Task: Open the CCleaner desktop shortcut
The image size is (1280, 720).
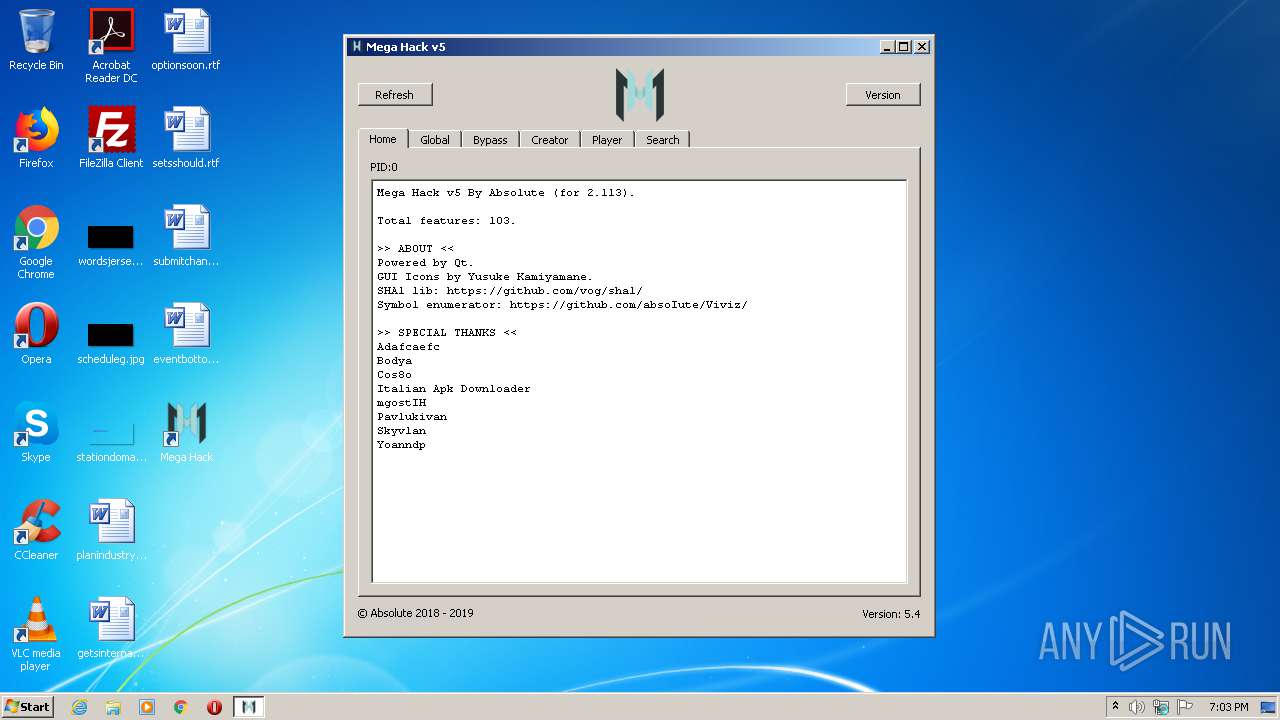Action: tap(36, 530)
